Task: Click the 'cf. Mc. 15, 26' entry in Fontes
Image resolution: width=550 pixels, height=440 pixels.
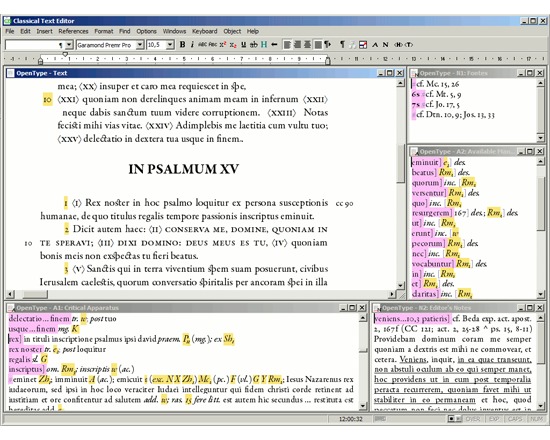Action: click(438, 84)
